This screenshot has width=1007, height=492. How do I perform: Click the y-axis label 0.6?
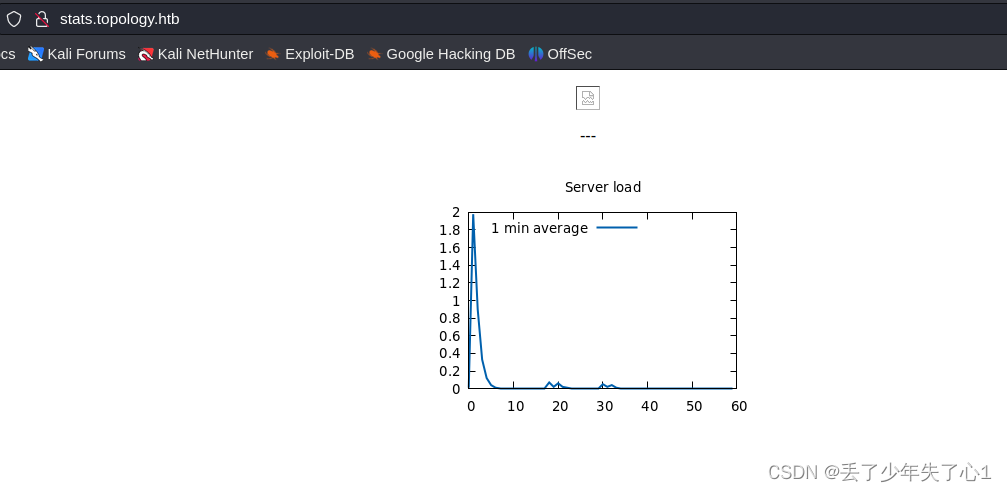[450, 336]
